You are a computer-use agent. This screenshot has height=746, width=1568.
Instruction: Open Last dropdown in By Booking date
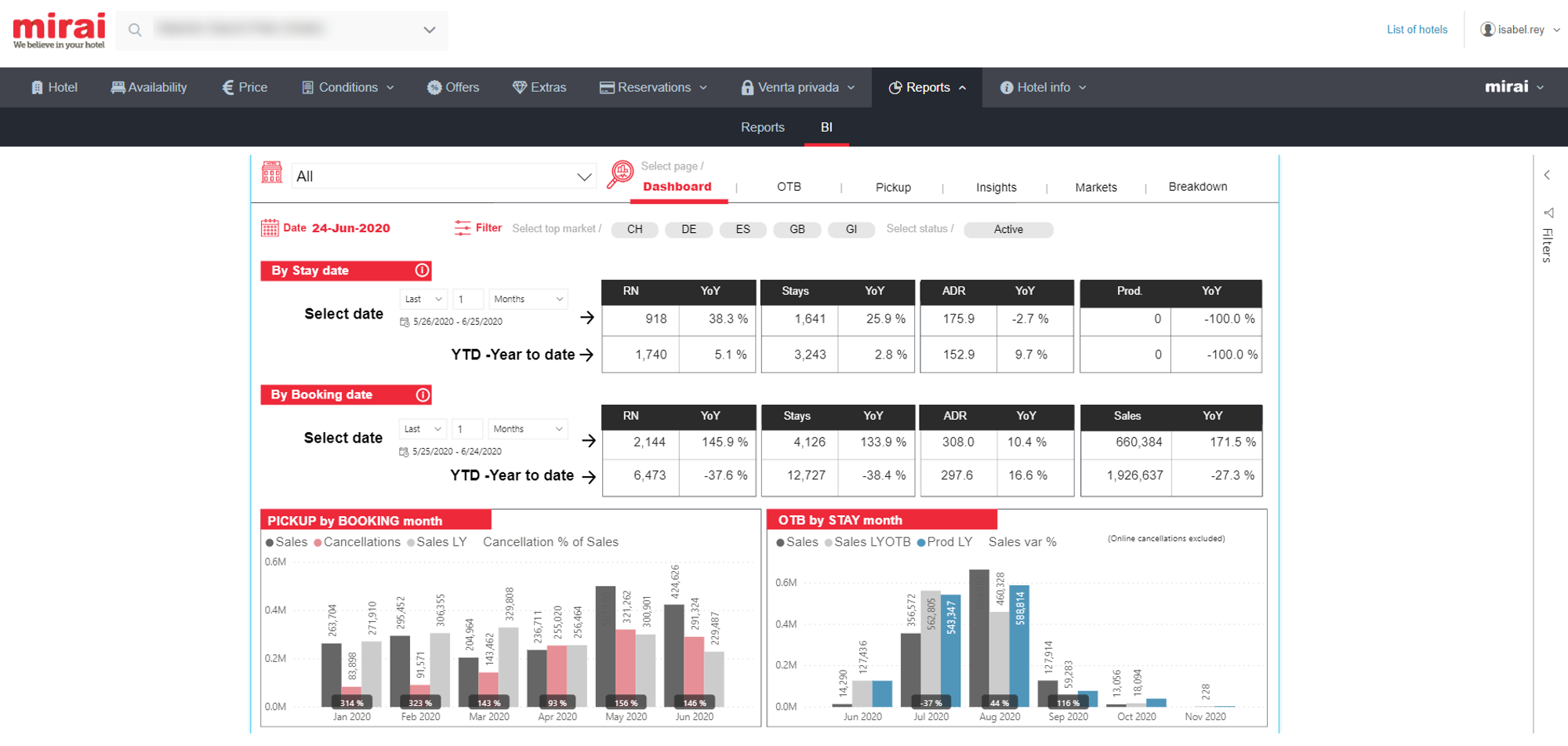click(423, 429)
